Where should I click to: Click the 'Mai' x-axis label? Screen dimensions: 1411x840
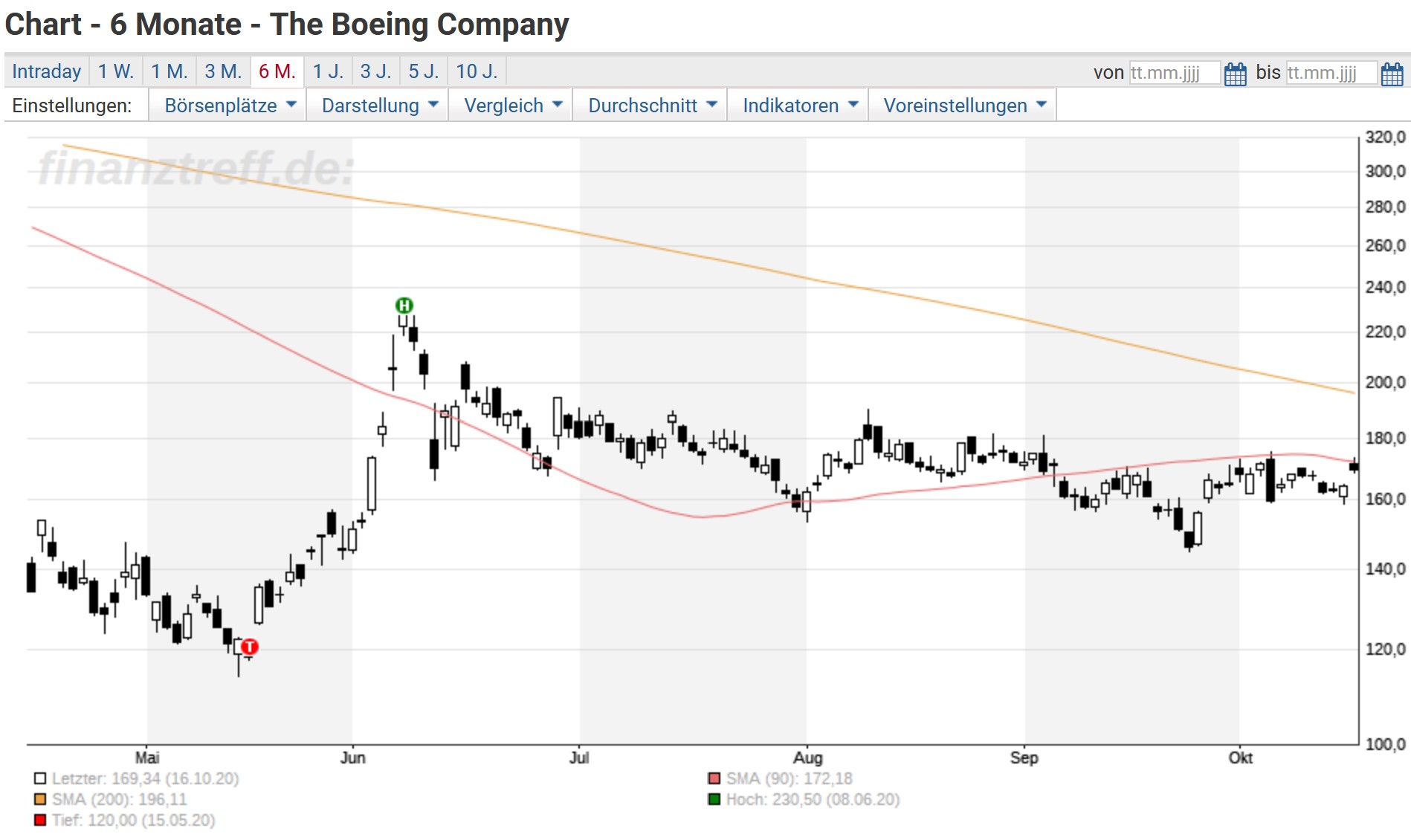[147, 757]
